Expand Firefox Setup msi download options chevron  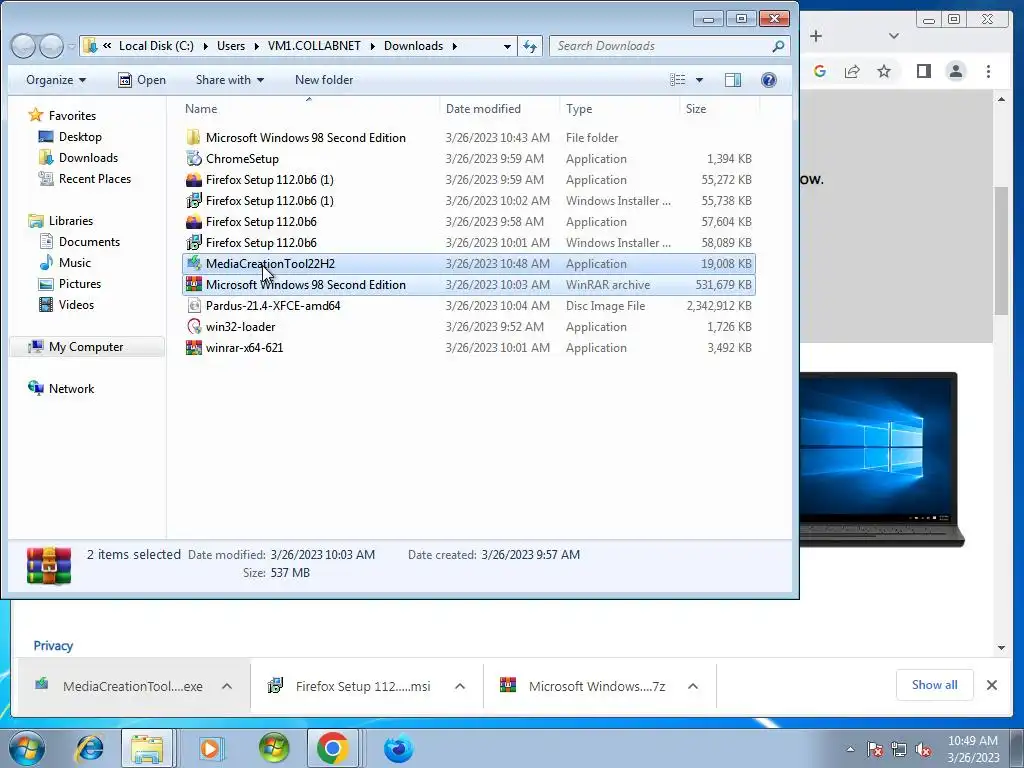(x=460, y=686)
